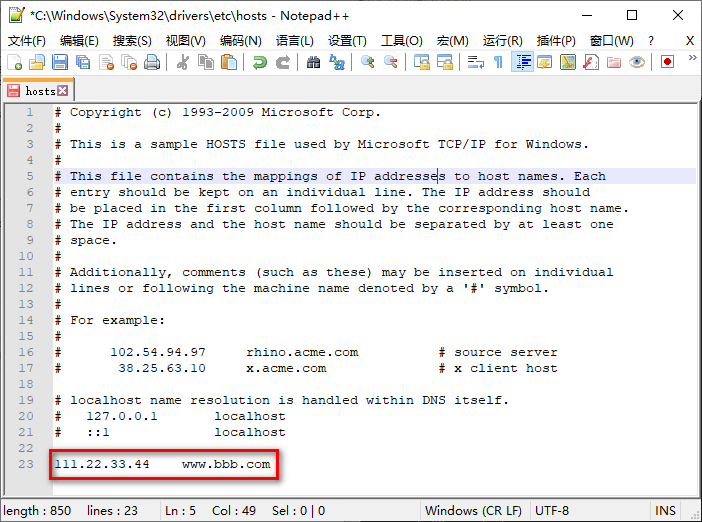Click rhino.acme.com on line 16
Image resolution: width=702 pixels, height=522 pixels.
[302, 352]
